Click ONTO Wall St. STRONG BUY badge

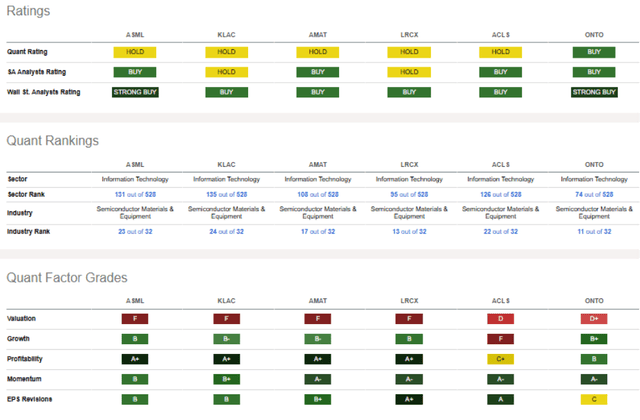[594, 92]
